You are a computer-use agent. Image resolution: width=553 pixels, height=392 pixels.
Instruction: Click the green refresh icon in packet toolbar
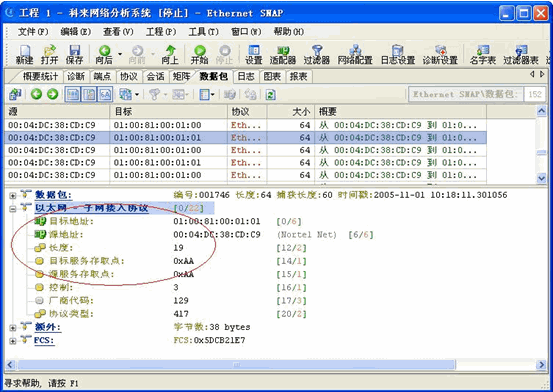271,95
